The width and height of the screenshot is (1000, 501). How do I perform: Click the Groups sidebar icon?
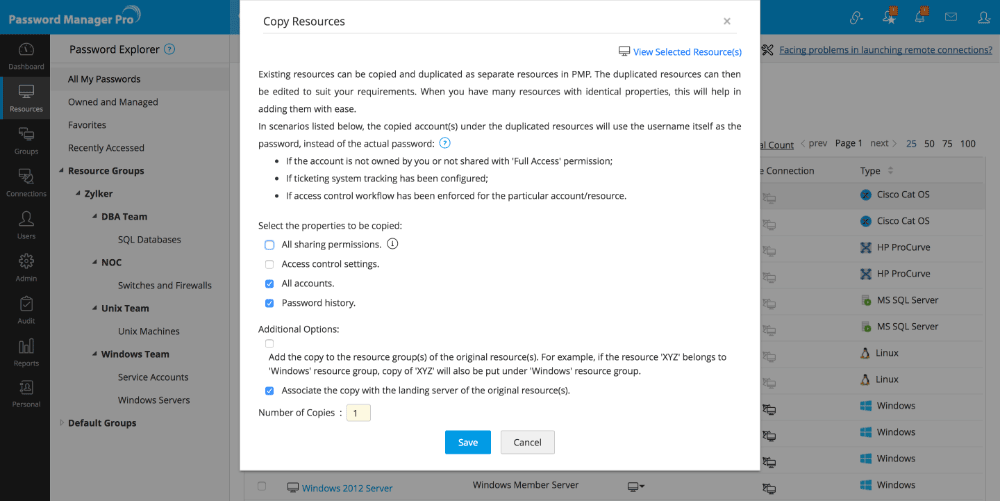tap(26, 139)
